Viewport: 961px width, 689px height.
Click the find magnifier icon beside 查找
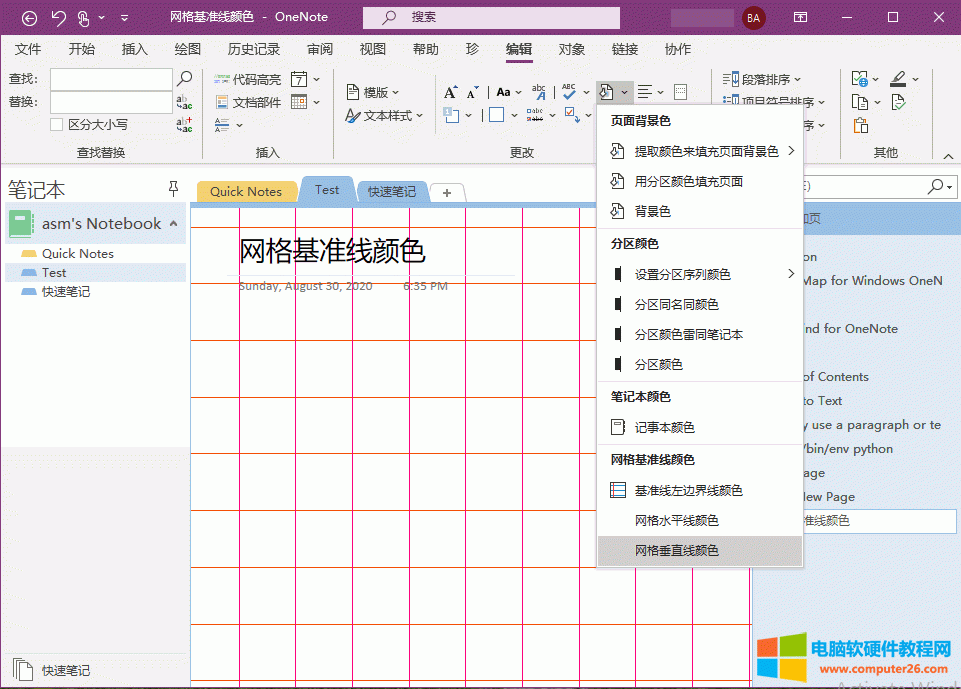(184, 78)
